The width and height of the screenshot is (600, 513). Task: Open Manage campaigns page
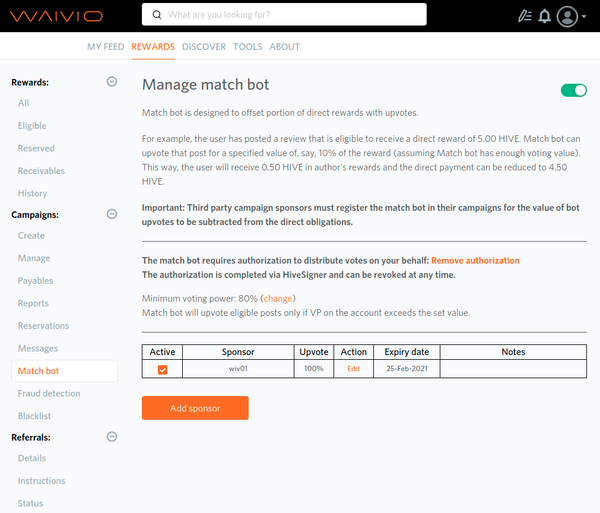(34, 258)
